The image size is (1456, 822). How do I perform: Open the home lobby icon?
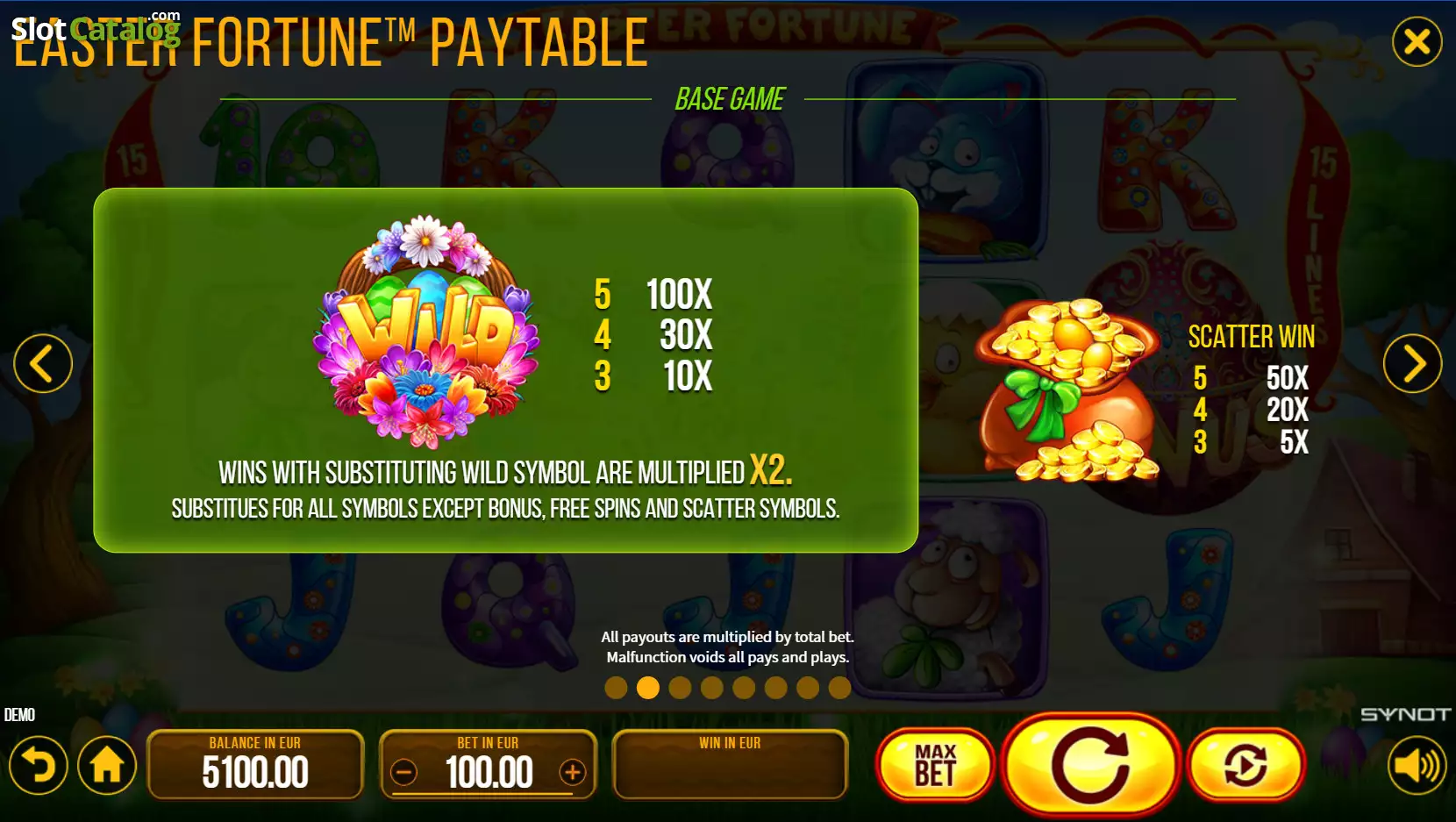click(x=107, y=766)
